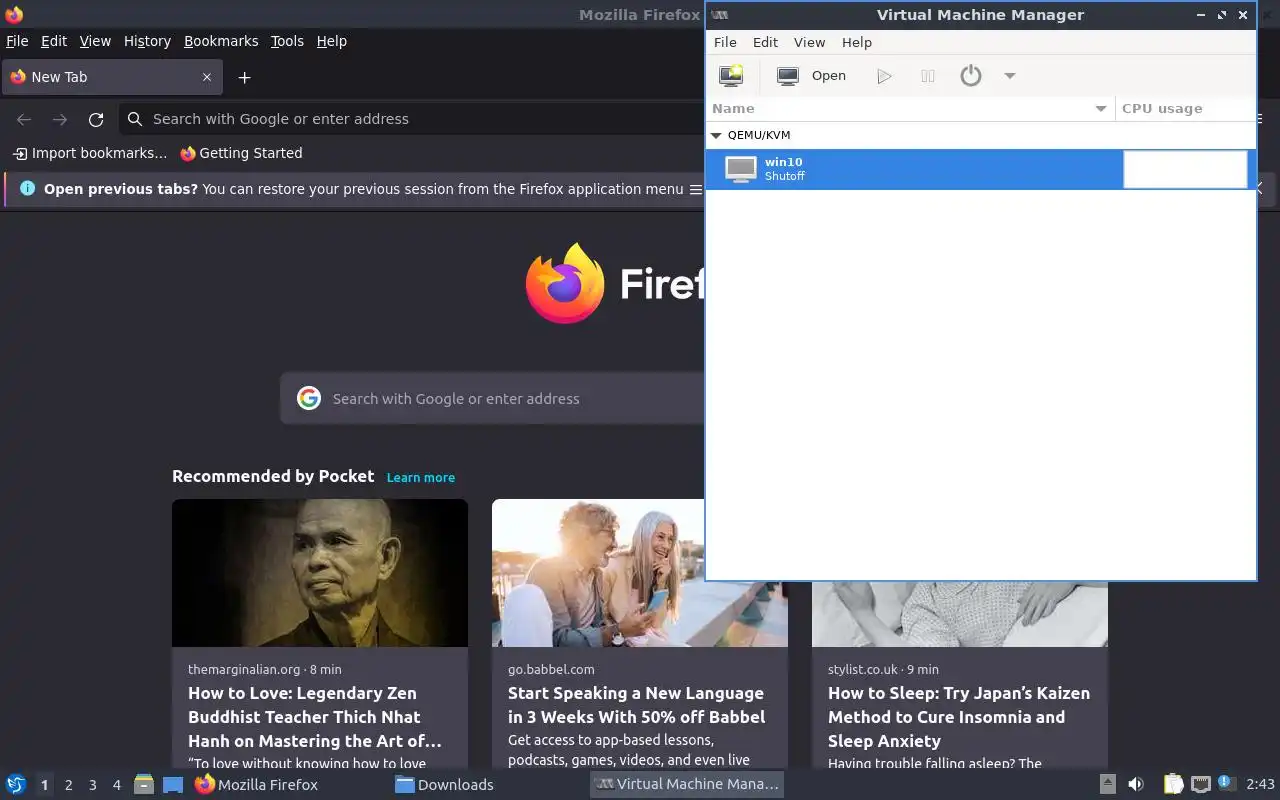Click show desktop taskbar icon

pyautogui.click(x=173, y=785)
